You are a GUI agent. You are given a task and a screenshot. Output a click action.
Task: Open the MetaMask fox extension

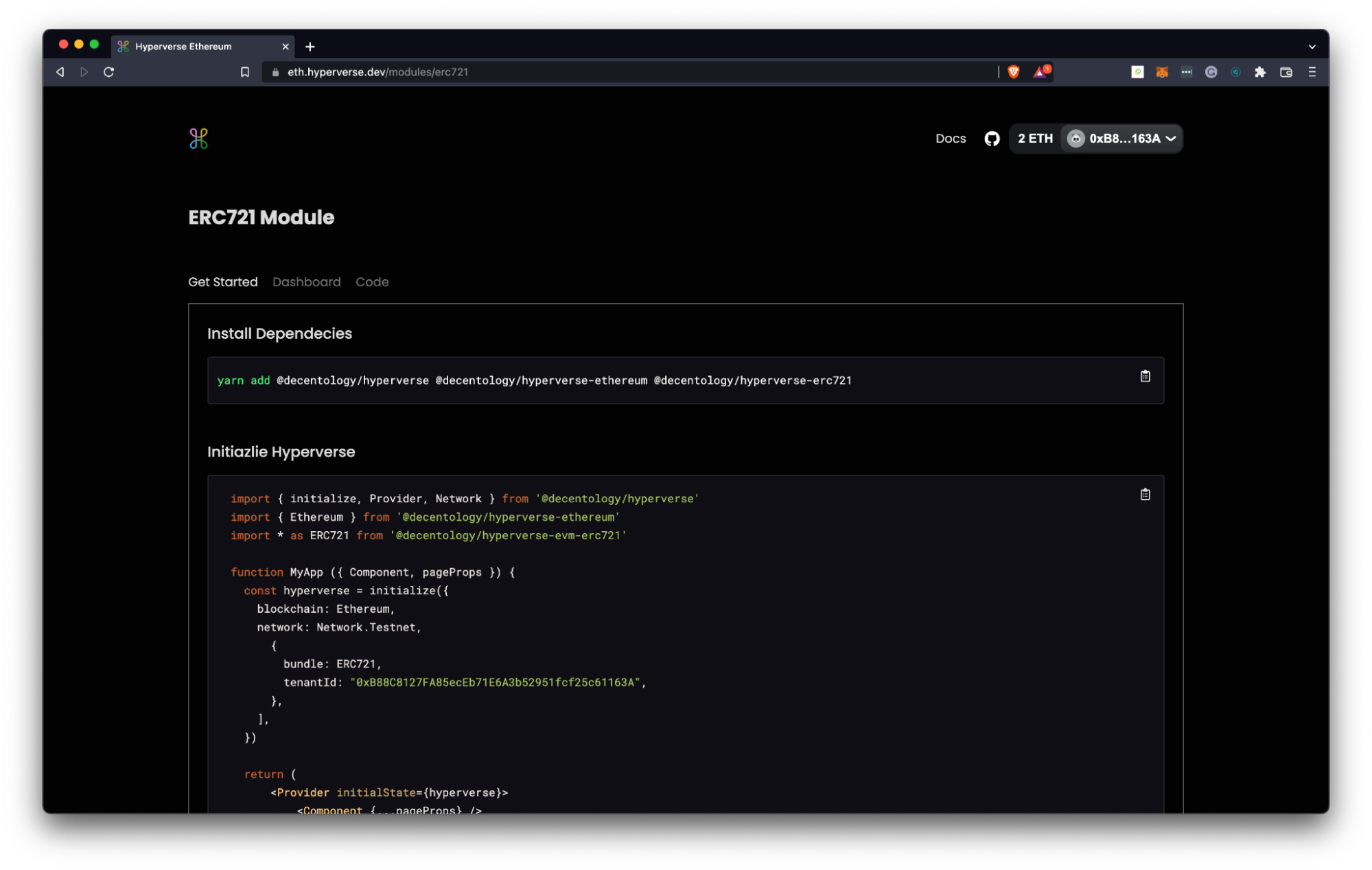(x=1161, y=71)
